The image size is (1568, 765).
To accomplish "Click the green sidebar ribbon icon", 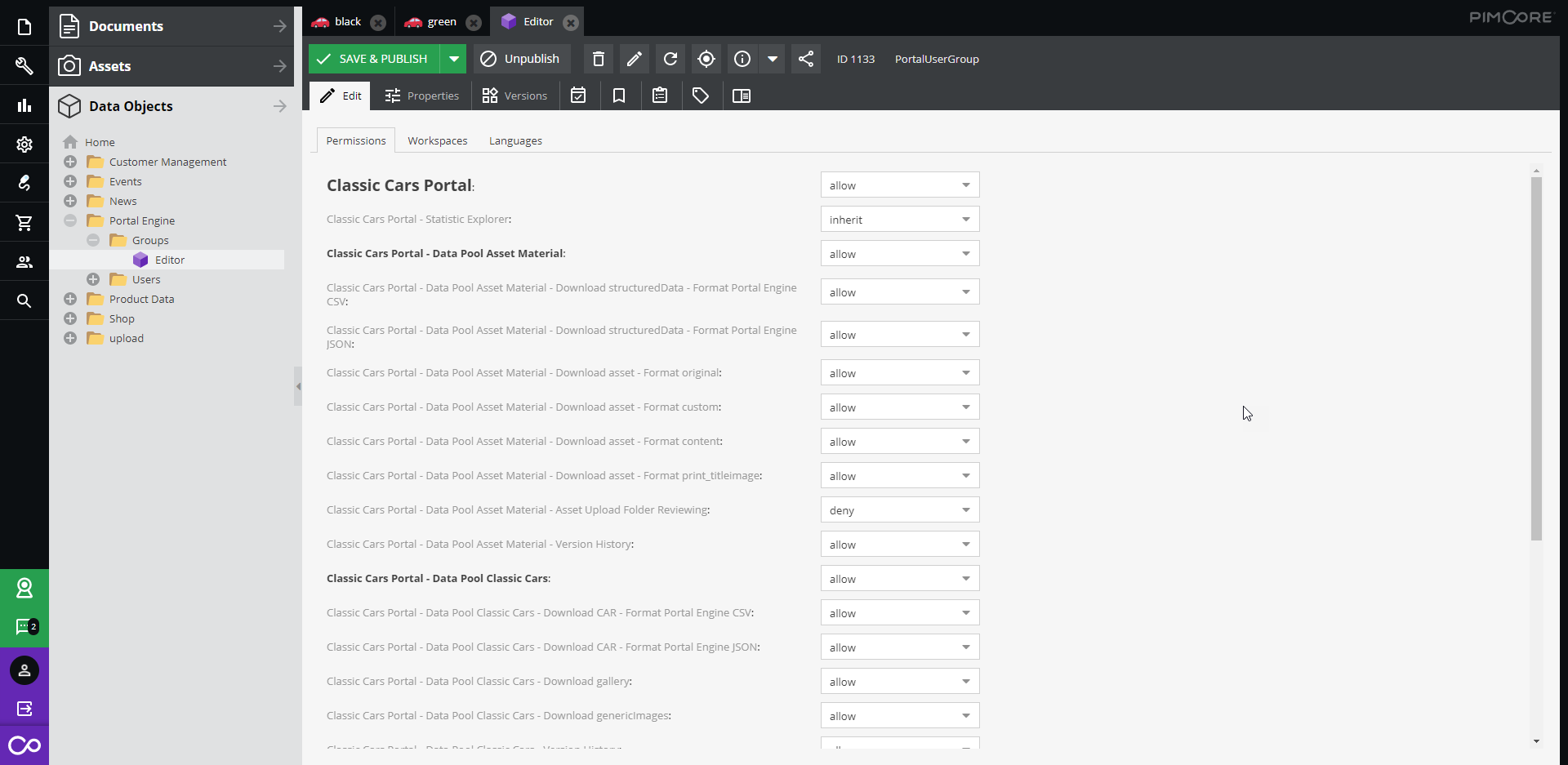I will pyautogui.click(x=24, y=588).
